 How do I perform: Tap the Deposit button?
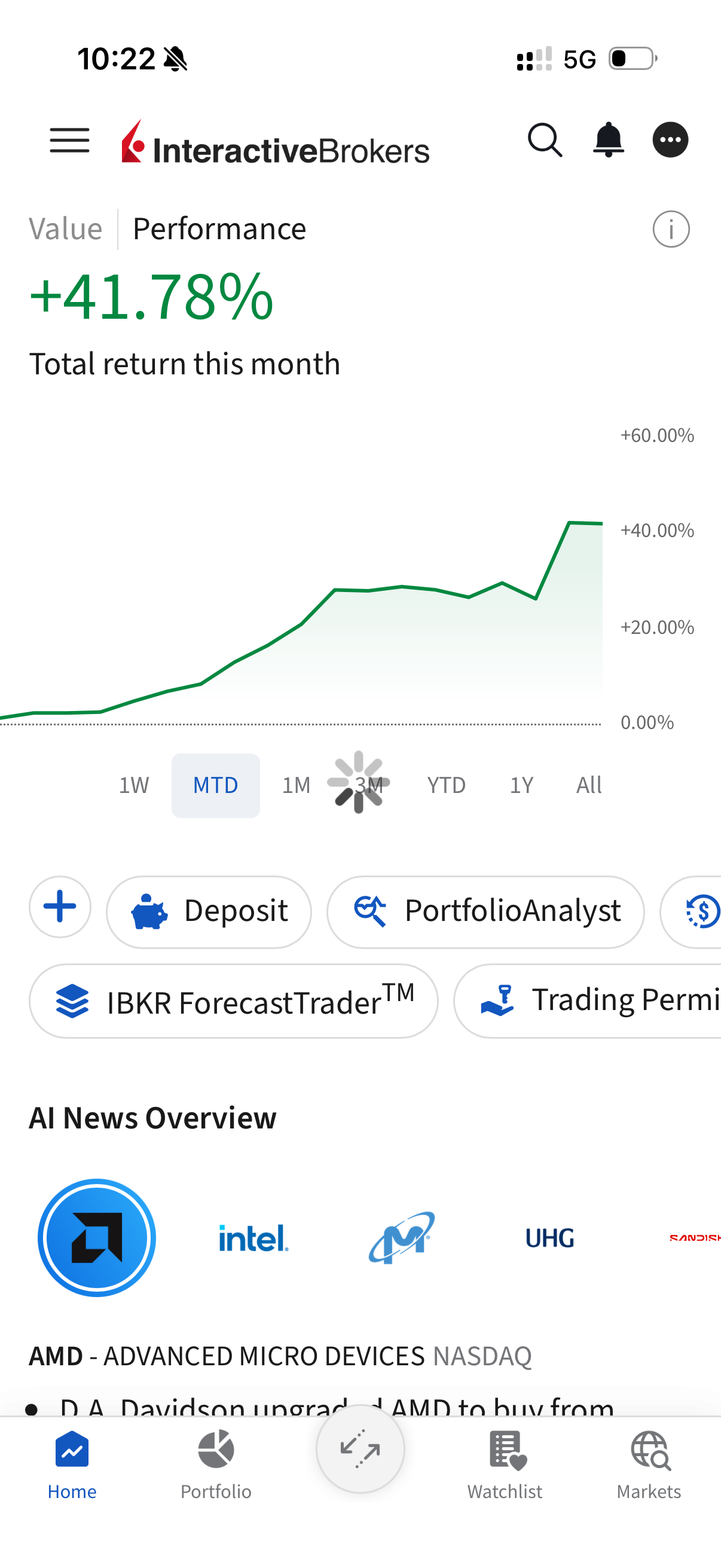click(x=209, y=911)
